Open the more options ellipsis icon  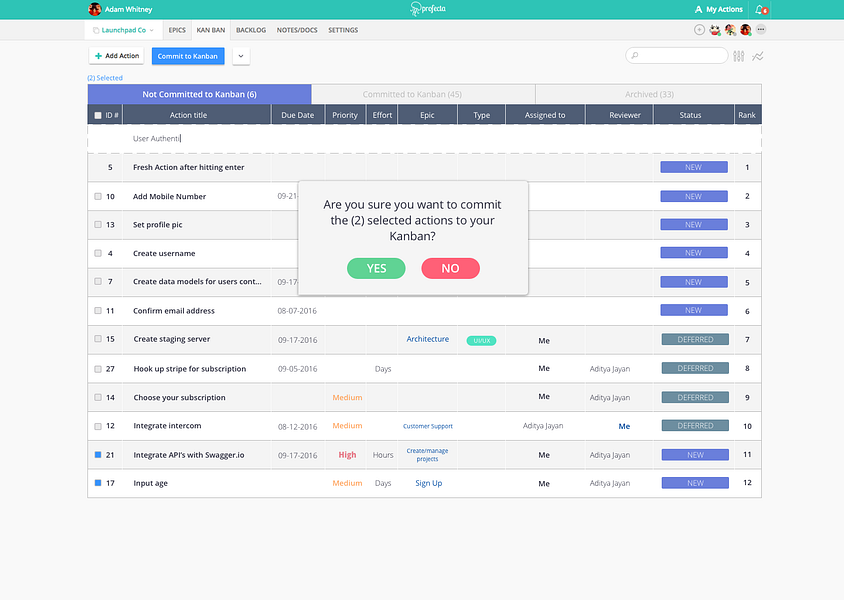pyautogui.click(x=761, y=30)
